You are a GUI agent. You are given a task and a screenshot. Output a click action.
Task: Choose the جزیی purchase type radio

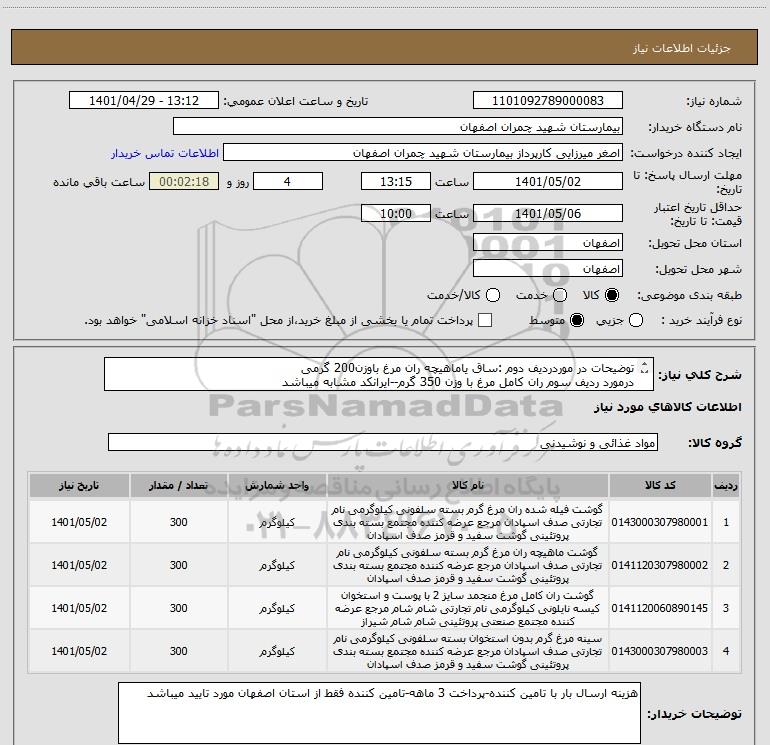636,321
